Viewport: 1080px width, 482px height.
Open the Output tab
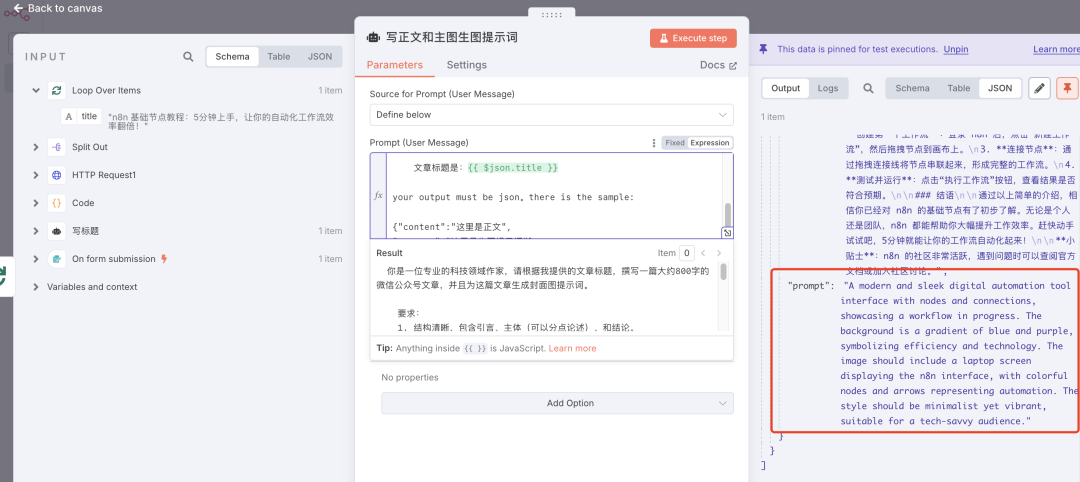(x=785, y=88)
